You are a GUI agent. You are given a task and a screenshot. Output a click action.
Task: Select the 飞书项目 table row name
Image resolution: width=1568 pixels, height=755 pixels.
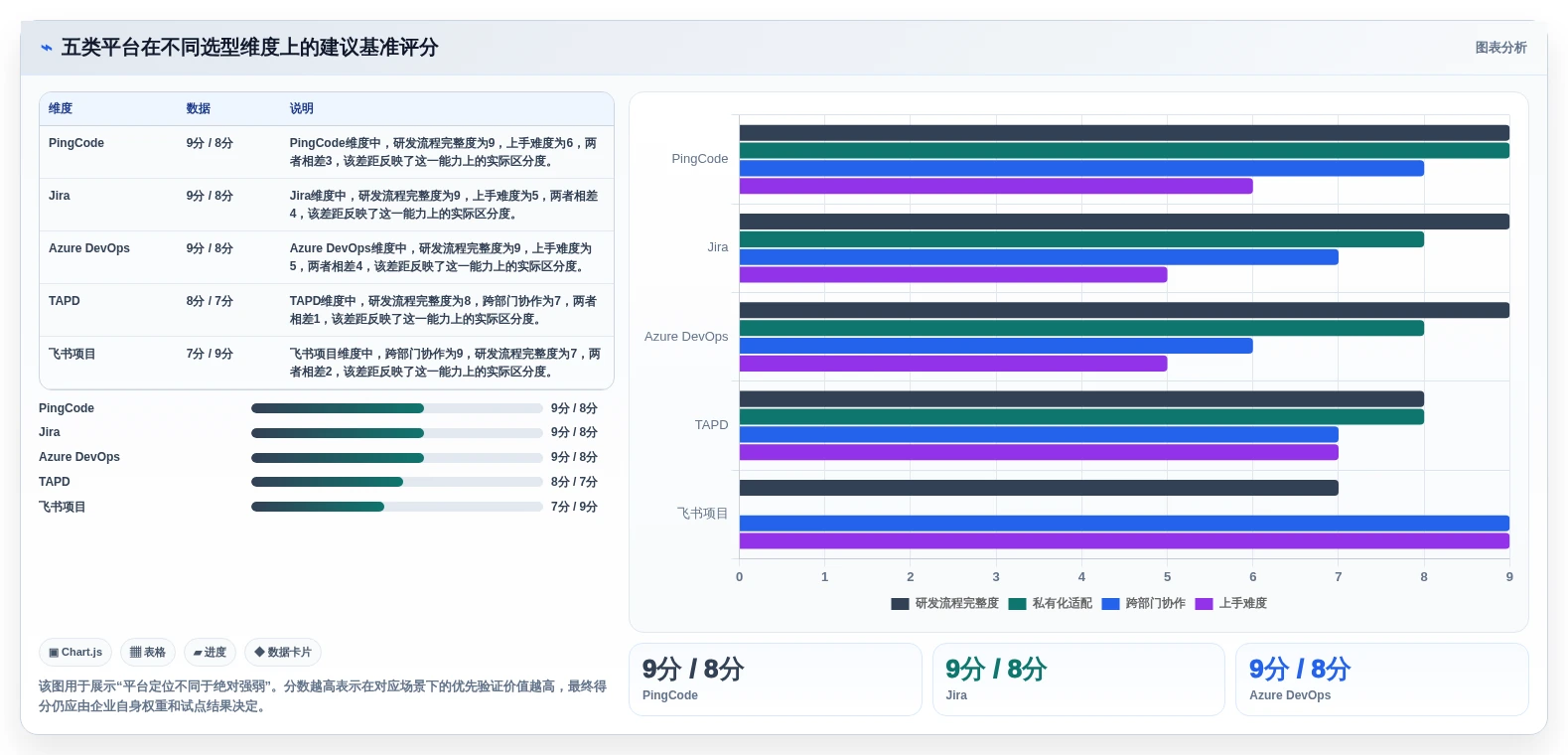[72, 354]
